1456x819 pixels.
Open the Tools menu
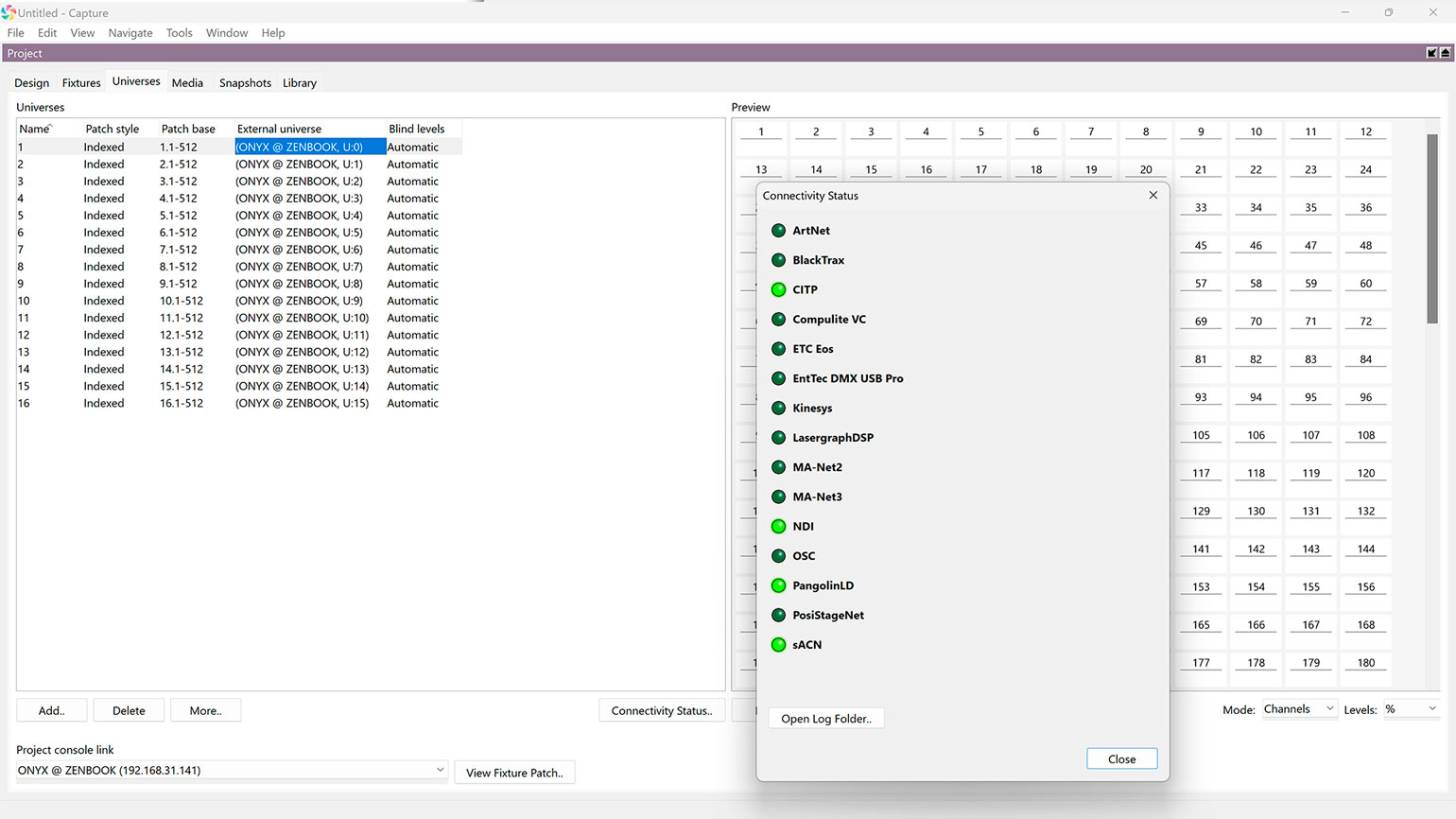(179, 33)
